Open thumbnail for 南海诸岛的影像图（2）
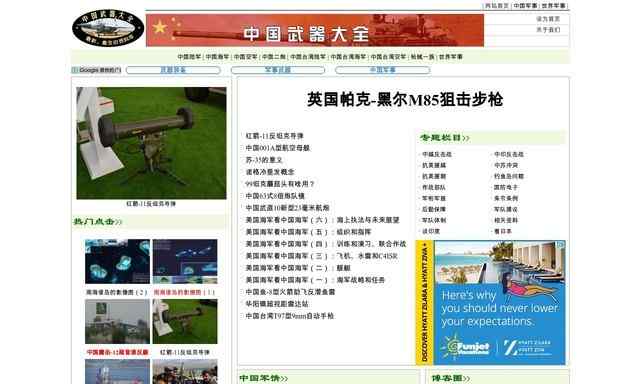Screen dimensions: 640x384 (118, 261)
